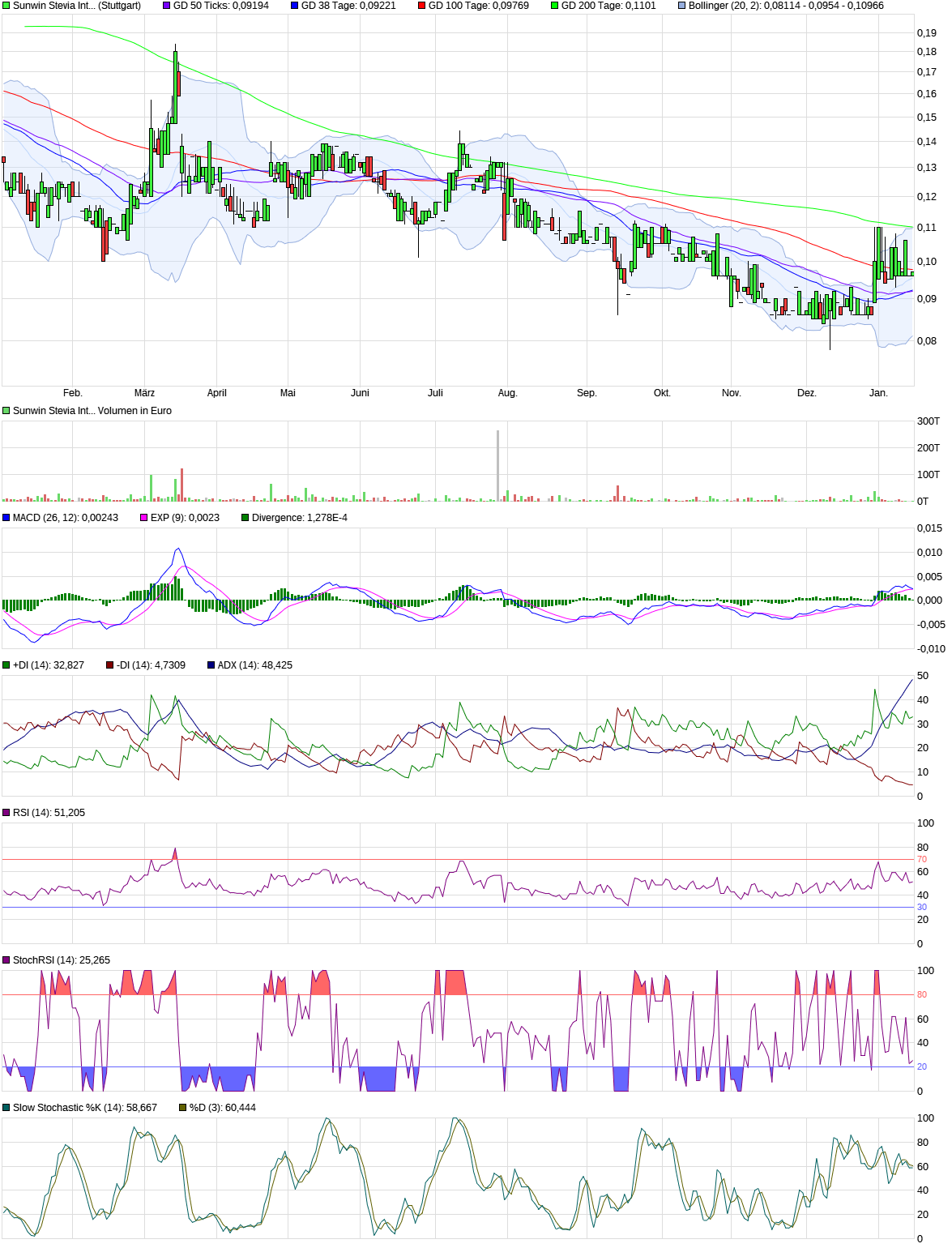Click the blue 20 StochRSI threshold label

(922, 1067)
